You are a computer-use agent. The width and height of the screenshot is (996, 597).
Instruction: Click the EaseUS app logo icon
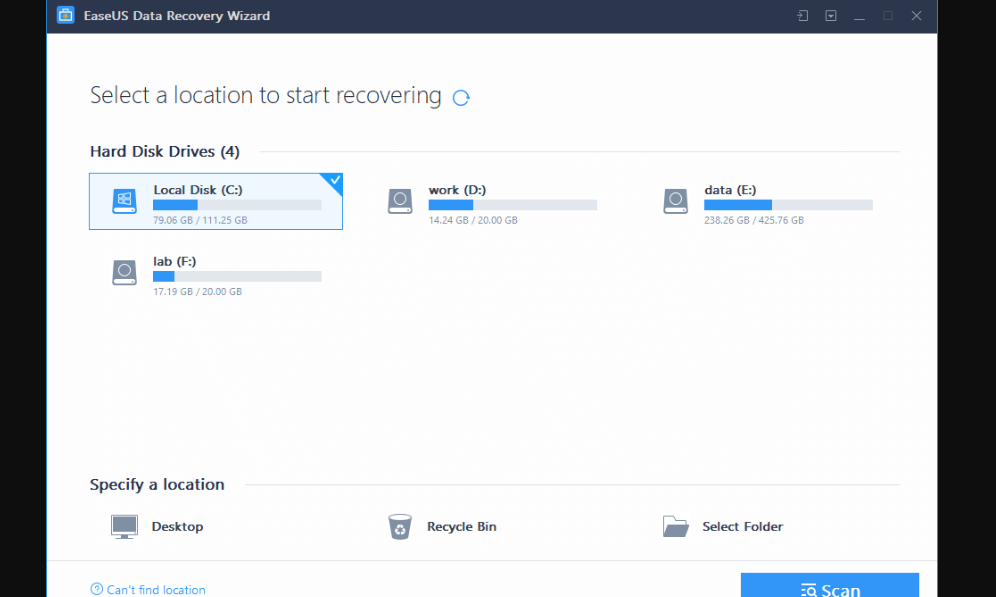pos(65,16)
